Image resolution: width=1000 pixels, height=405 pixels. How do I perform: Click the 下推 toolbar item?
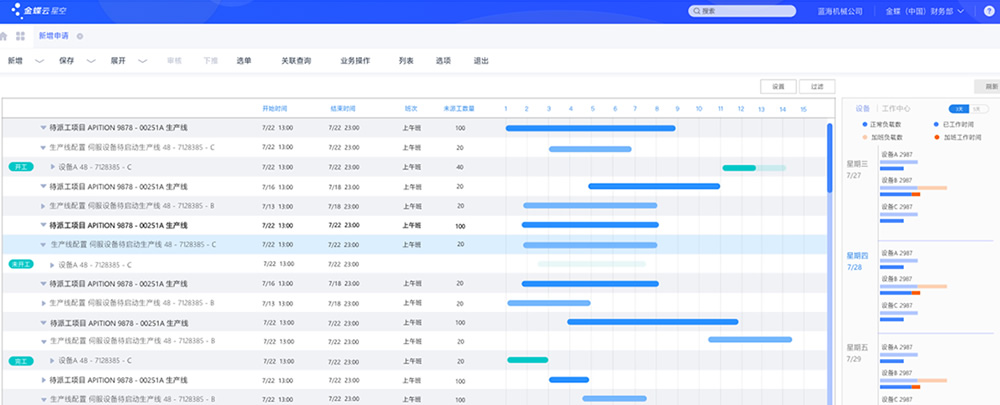pos(210,61)
